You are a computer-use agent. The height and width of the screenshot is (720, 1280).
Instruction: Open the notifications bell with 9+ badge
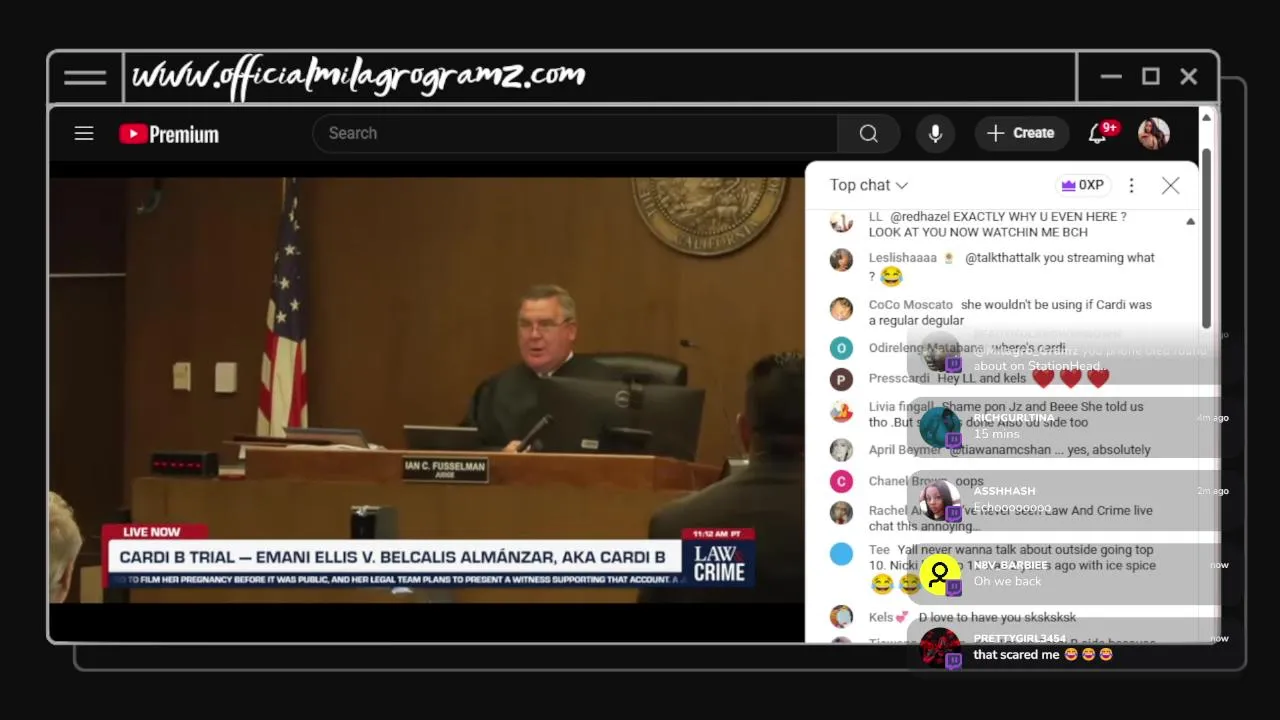click(x=1099, y=133)
